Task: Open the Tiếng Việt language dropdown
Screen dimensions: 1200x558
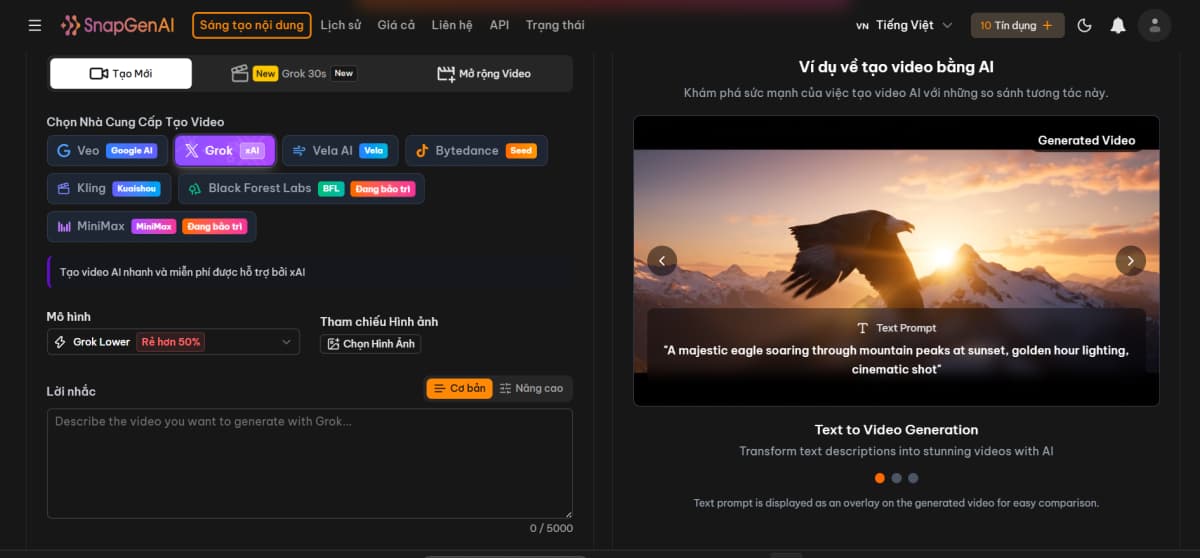Action: click(x=904, y=25)
